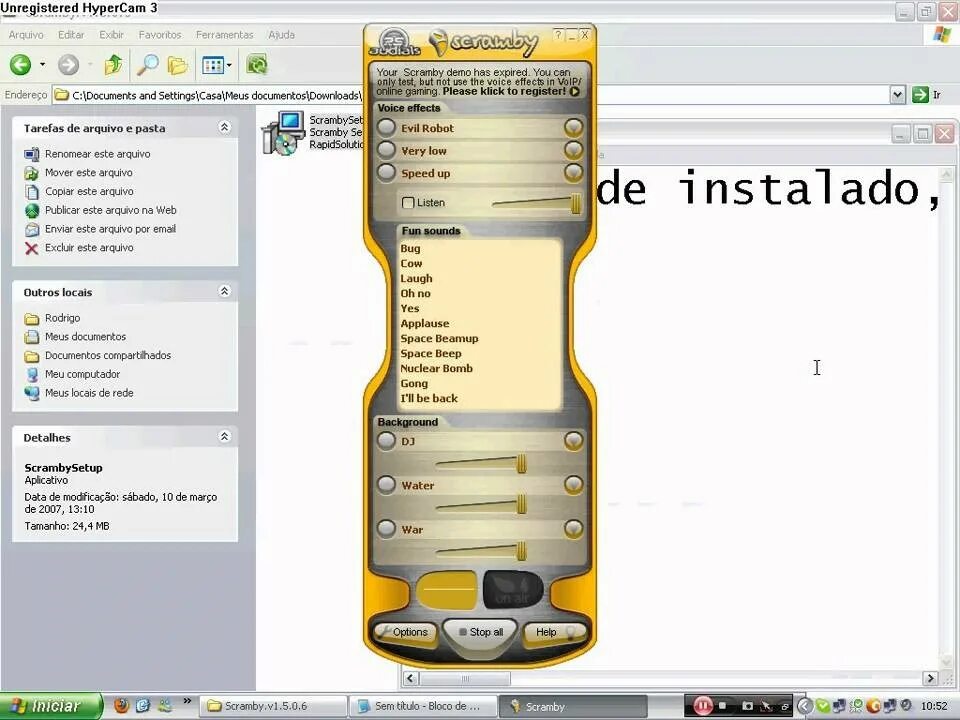The width and height of the screenshot is (960, 720).
Task: Collapse the Detalhes panel
Action: click(225, 437)
